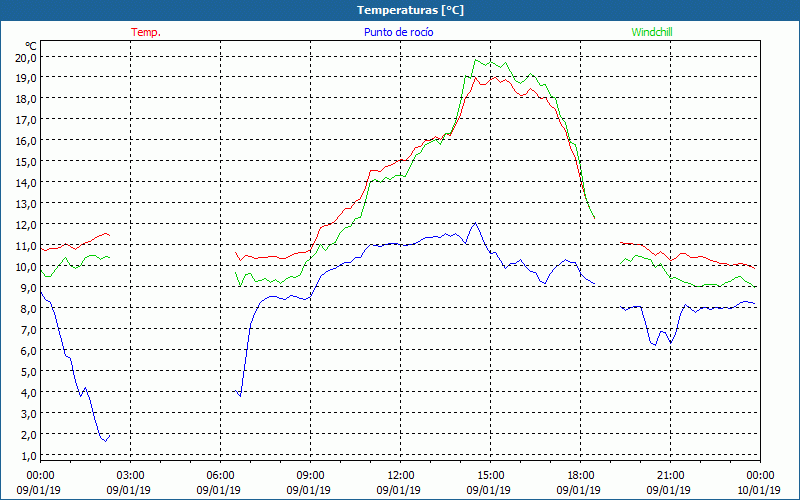
Task: Click the y-axis value '4,0'
Action: (x=28, y=393)
